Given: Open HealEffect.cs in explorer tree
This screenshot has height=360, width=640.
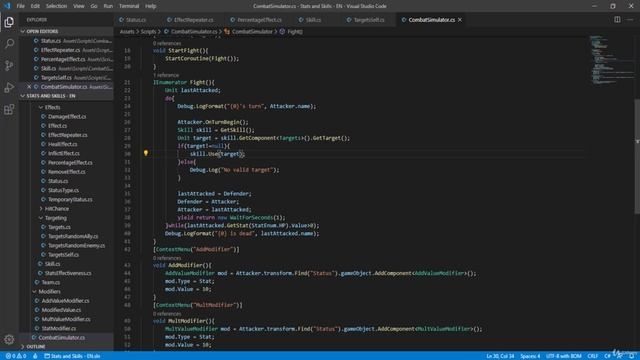Looking at the screenshot, I should click(x=62, y=144).
